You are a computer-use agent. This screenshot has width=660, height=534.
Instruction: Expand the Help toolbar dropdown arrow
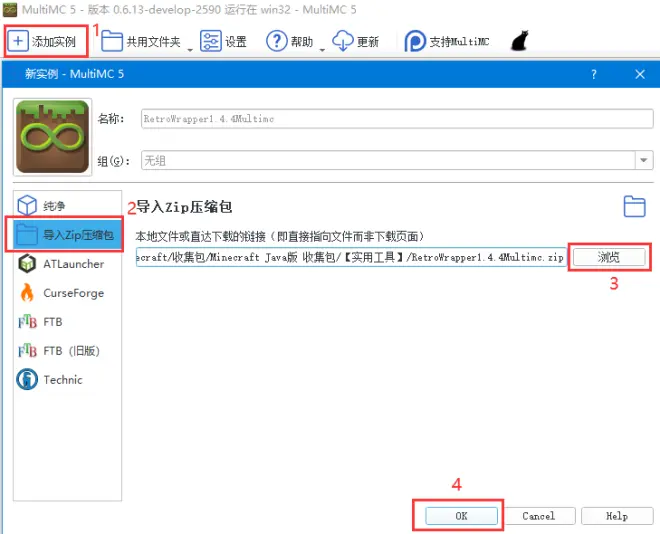tap(322, 50)
